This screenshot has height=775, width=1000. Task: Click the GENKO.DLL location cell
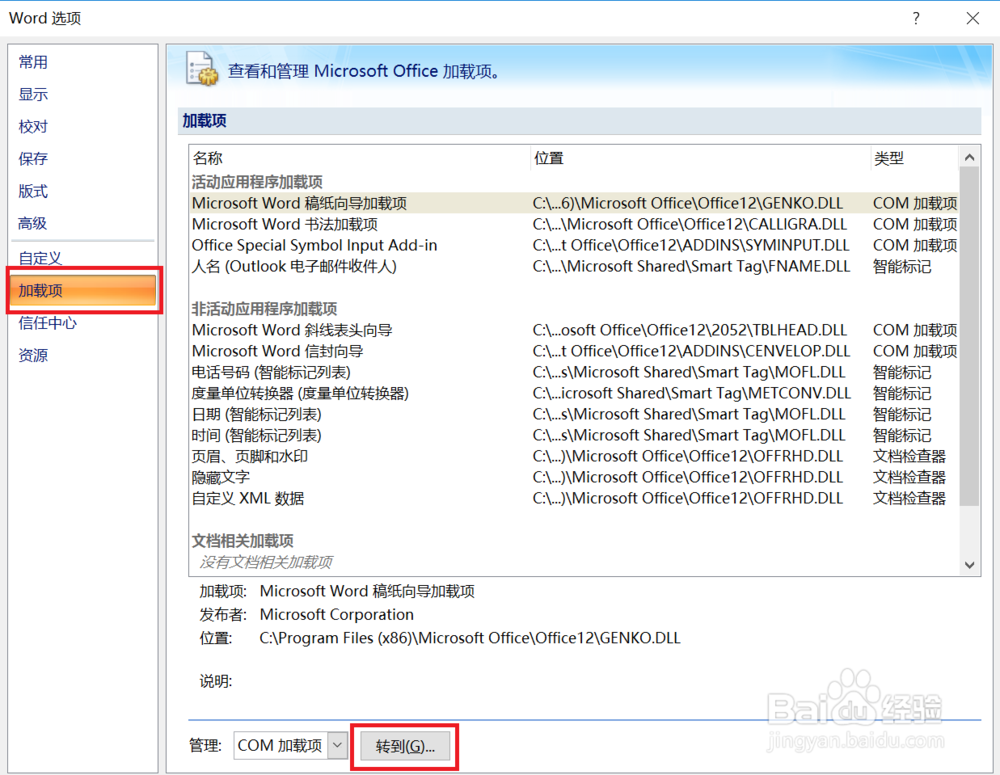[x=688, y=203]
